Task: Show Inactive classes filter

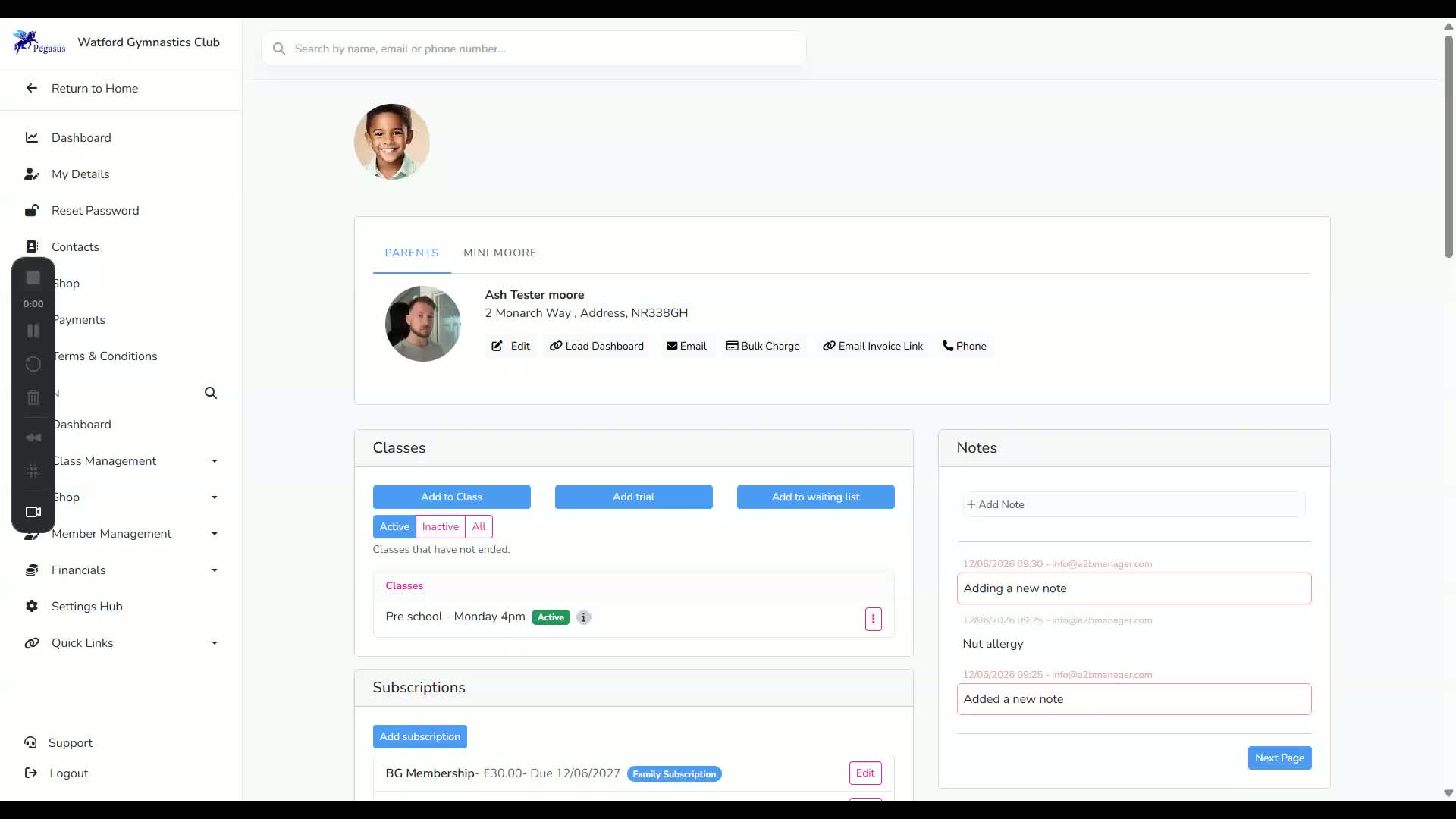Action: 440,526
